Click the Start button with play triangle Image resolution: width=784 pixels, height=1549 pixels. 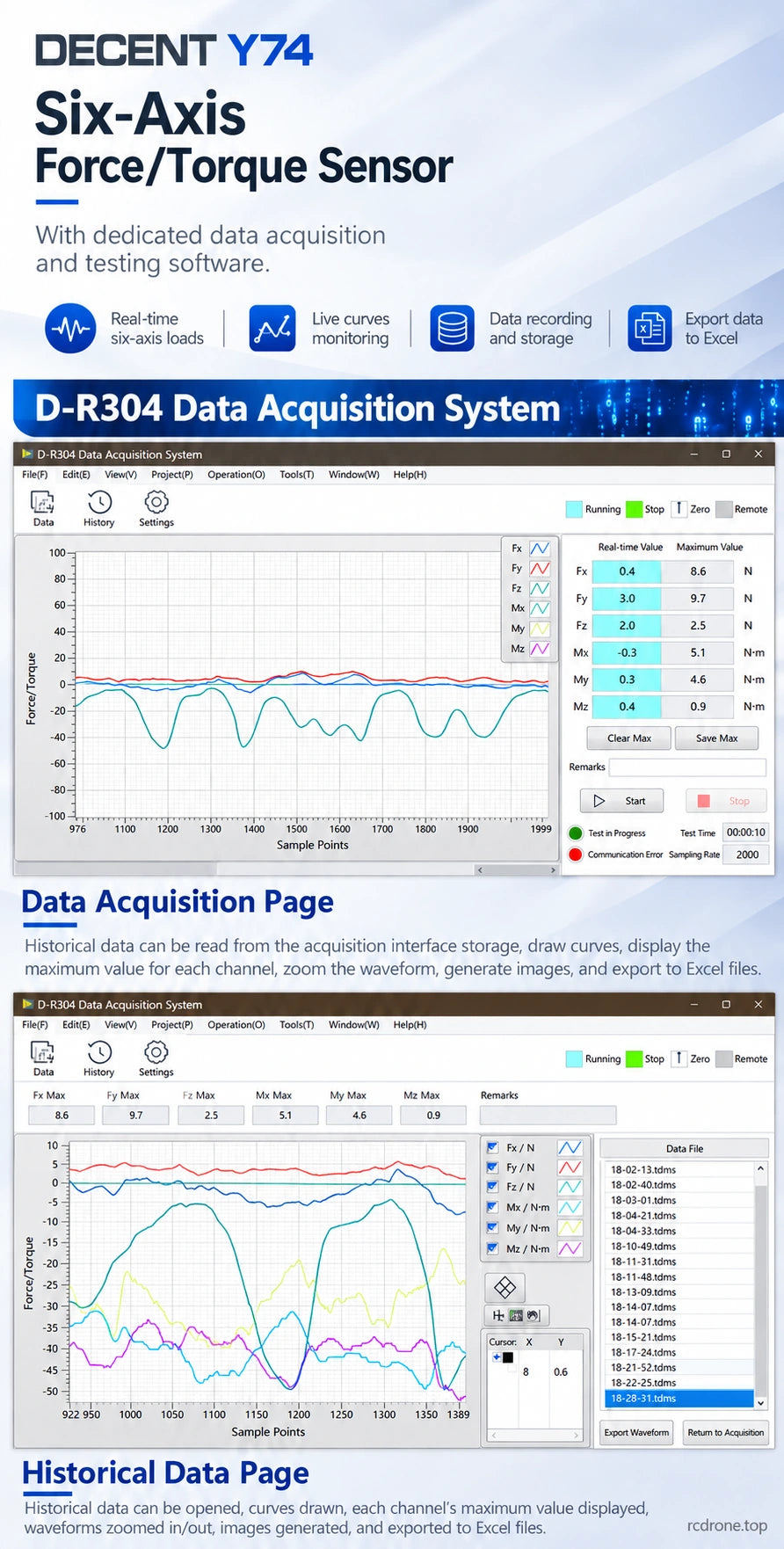pos(622,801)
